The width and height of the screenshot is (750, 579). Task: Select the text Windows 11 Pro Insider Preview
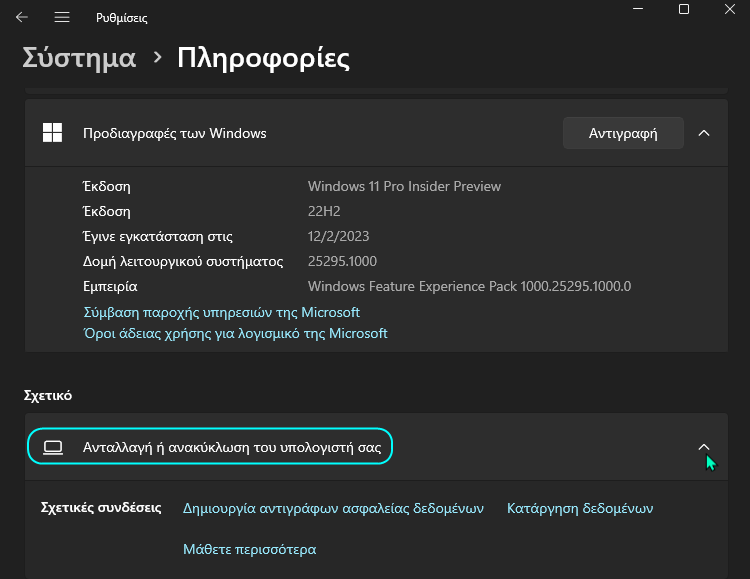pos(404,186)
